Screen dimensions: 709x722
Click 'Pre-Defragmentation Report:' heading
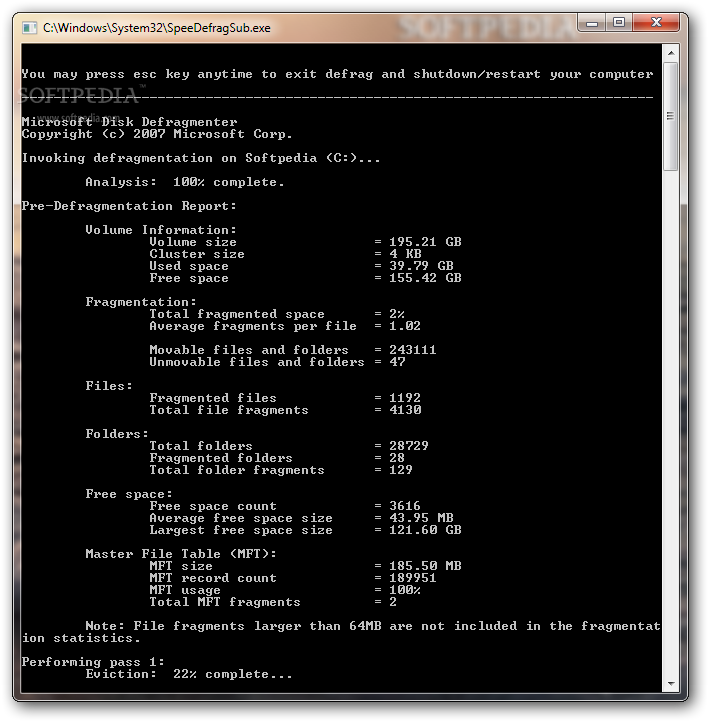[x=129, y=206]
